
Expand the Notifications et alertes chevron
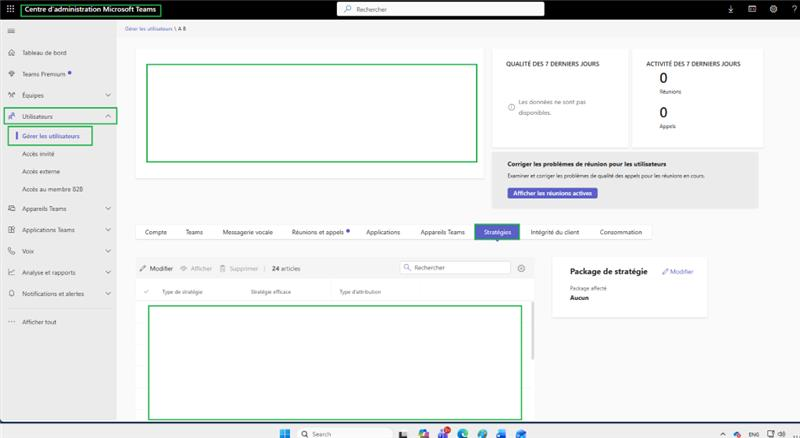(x=108, y=294)
